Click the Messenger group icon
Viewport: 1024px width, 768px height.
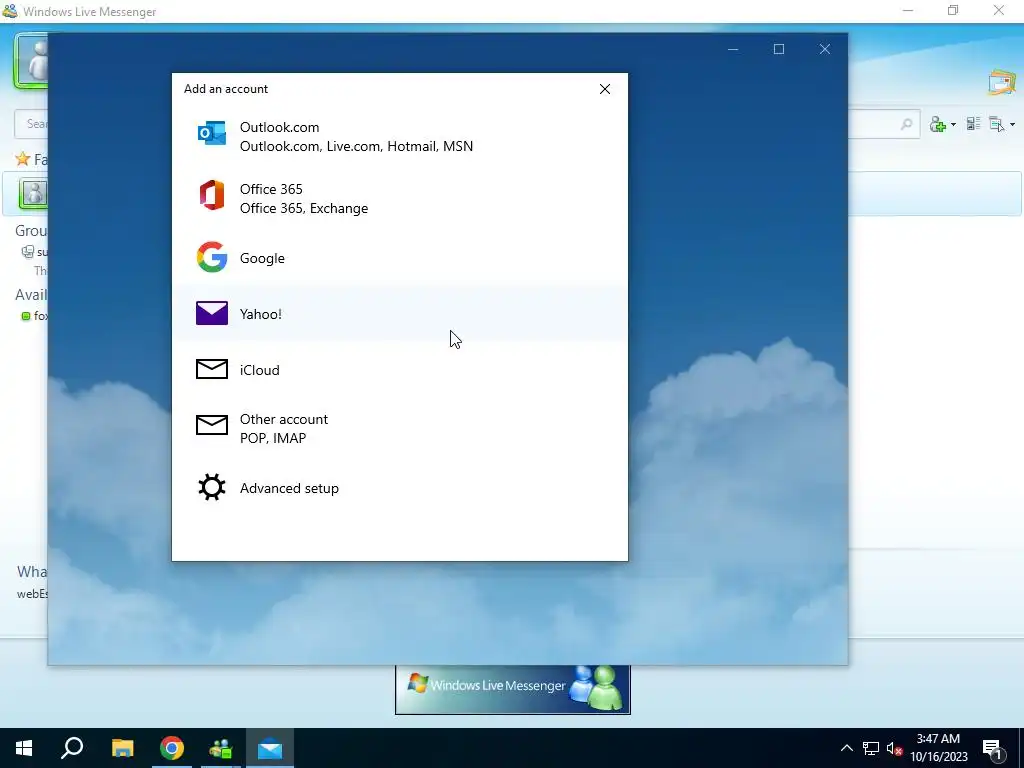pos(27,251)
